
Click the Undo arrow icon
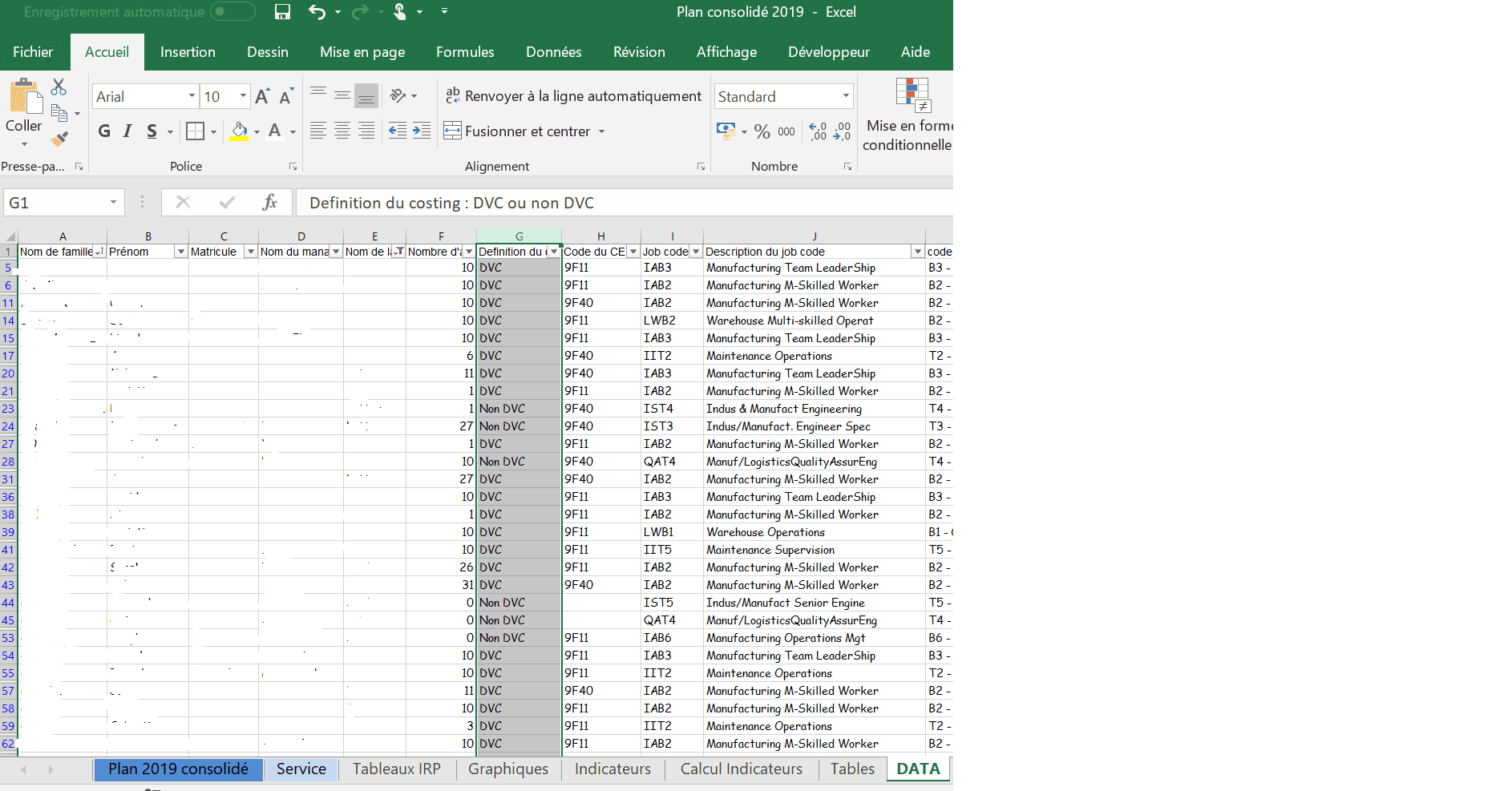pos(317,12)
